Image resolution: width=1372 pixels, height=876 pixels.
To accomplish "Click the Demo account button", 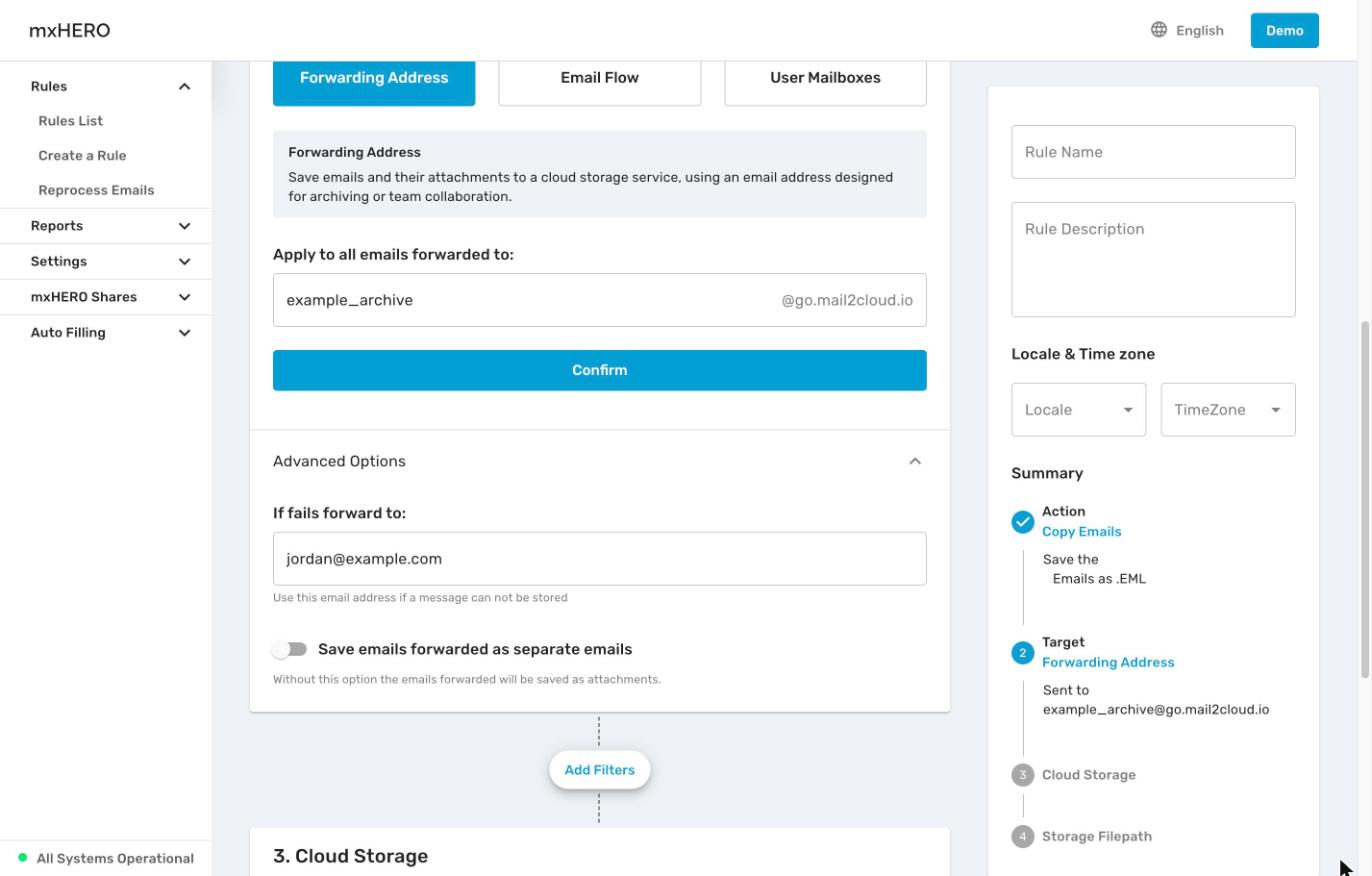I will point(1284,30).
